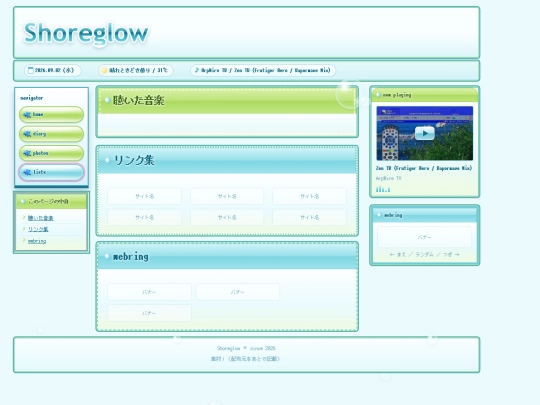Click the equalizer bars icon
The height and width of the screenshot is (405, 540).
click(x=383, y=189)
